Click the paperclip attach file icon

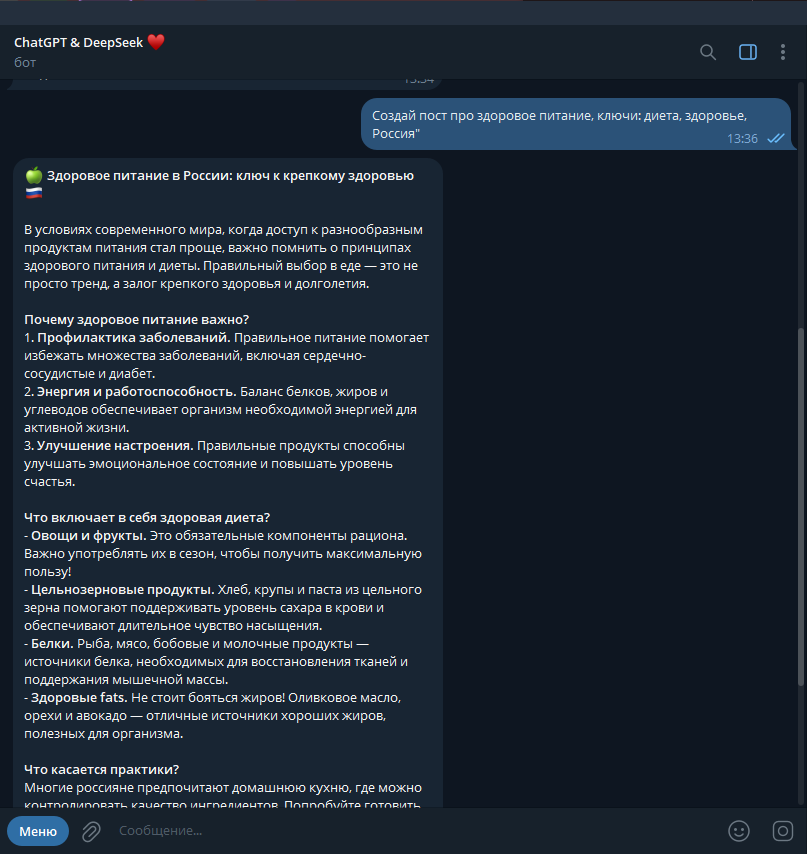(91, 831)
